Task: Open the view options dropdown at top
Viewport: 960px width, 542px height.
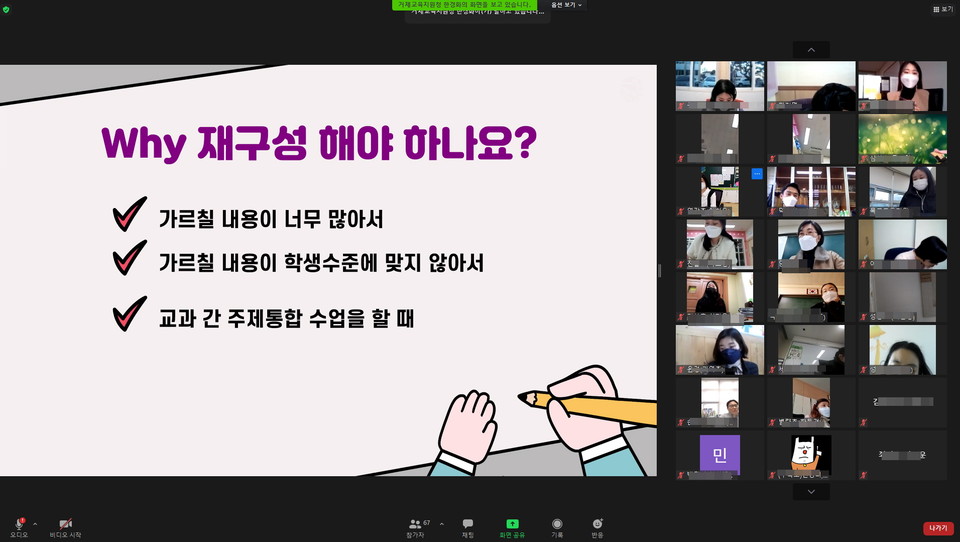Action: point(567,5)
